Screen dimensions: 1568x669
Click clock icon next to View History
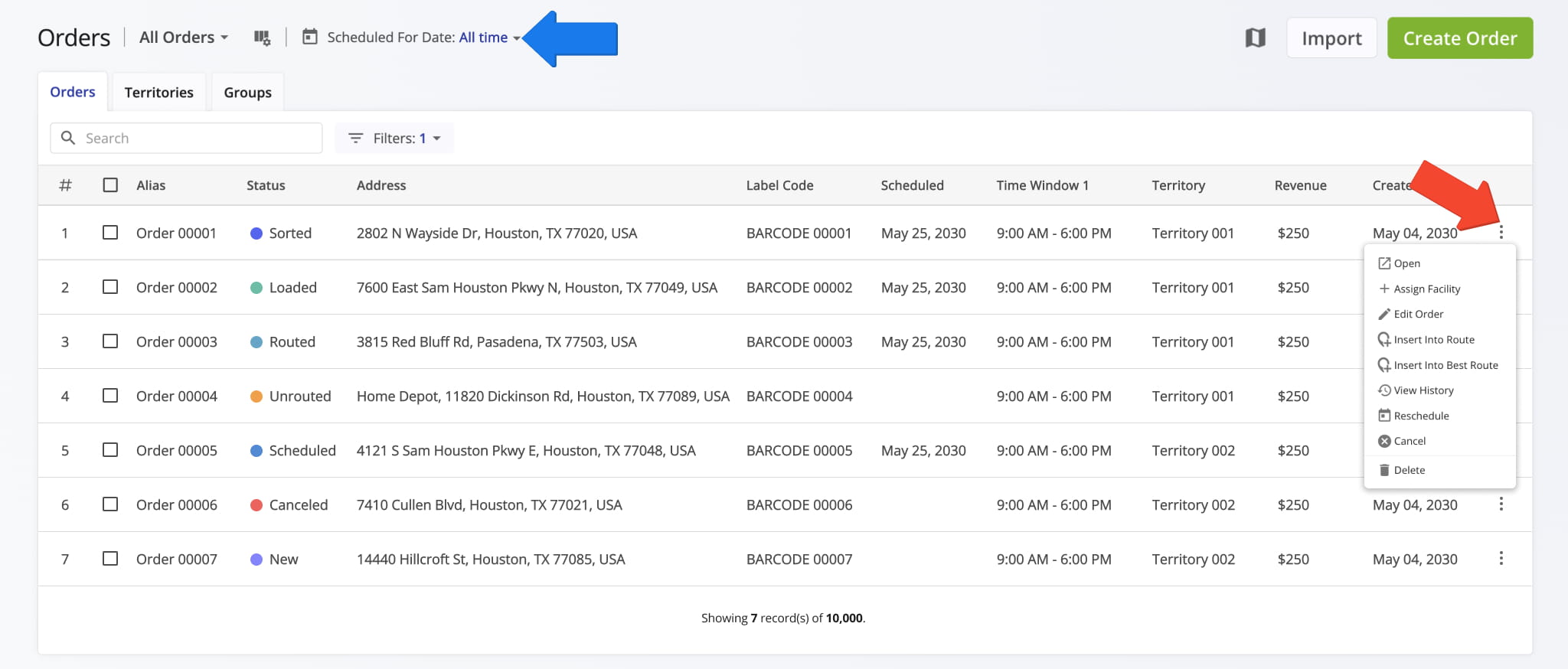tap(1384, 390)
